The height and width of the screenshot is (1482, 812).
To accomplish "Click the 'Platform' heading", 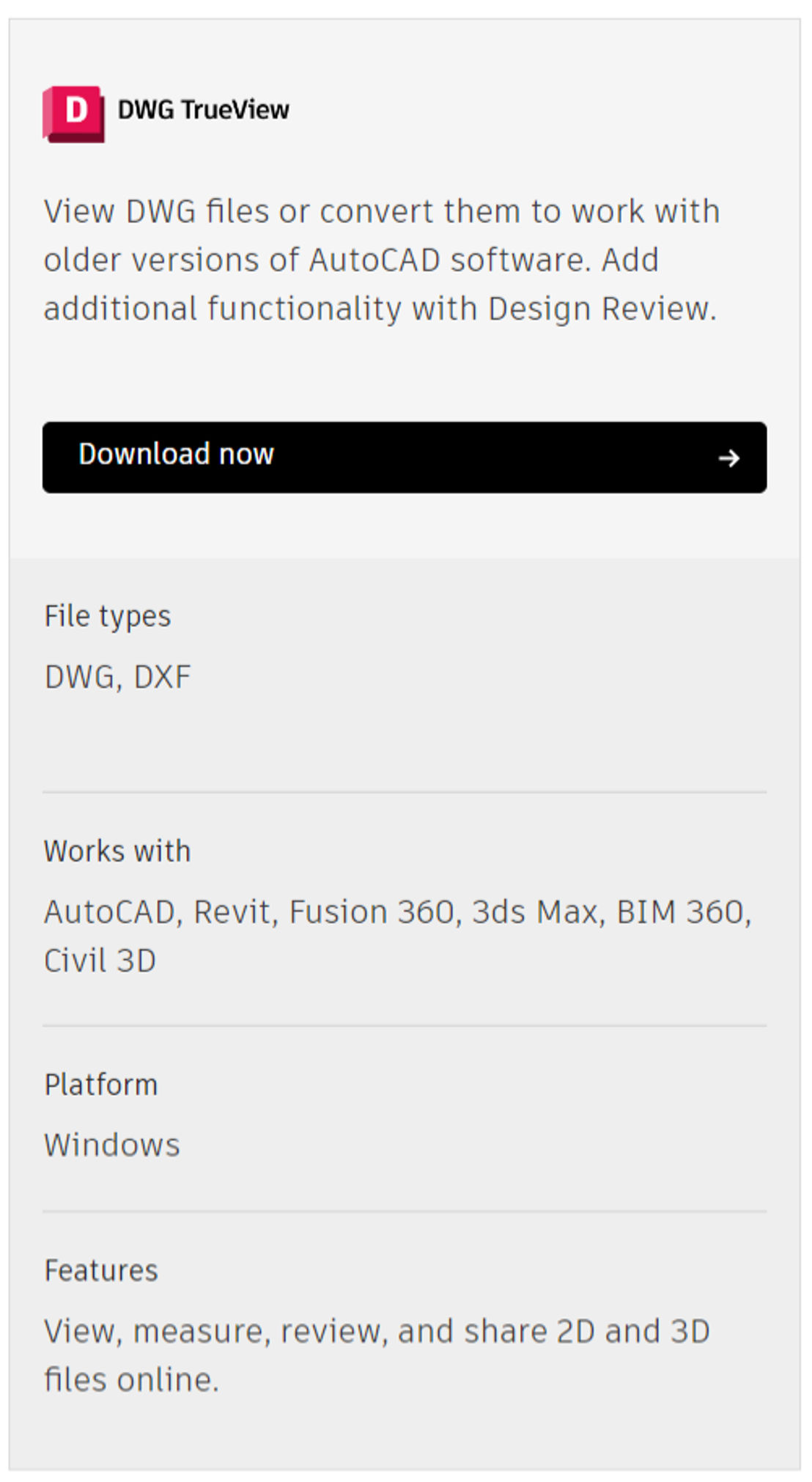I will (101, 1085).
